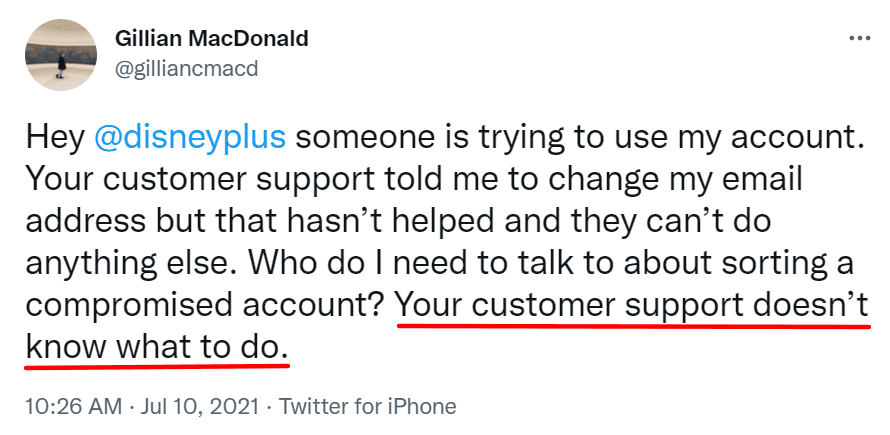This screenshot has height=435, width=890.
Task: Open the Twitter for iPhone source link
Action: (367, 407)
